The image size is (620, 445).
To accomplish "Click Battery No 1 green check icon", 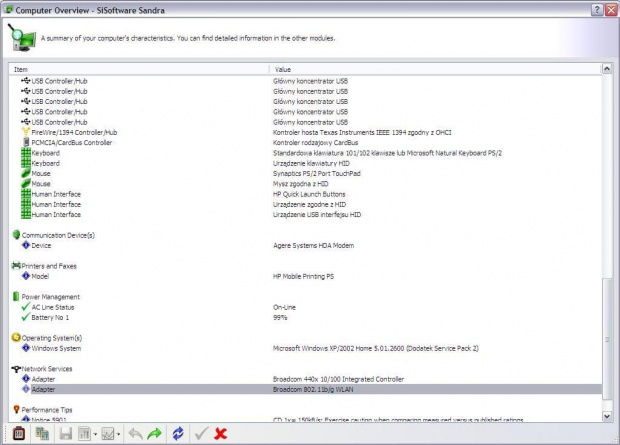I will 26,317.
